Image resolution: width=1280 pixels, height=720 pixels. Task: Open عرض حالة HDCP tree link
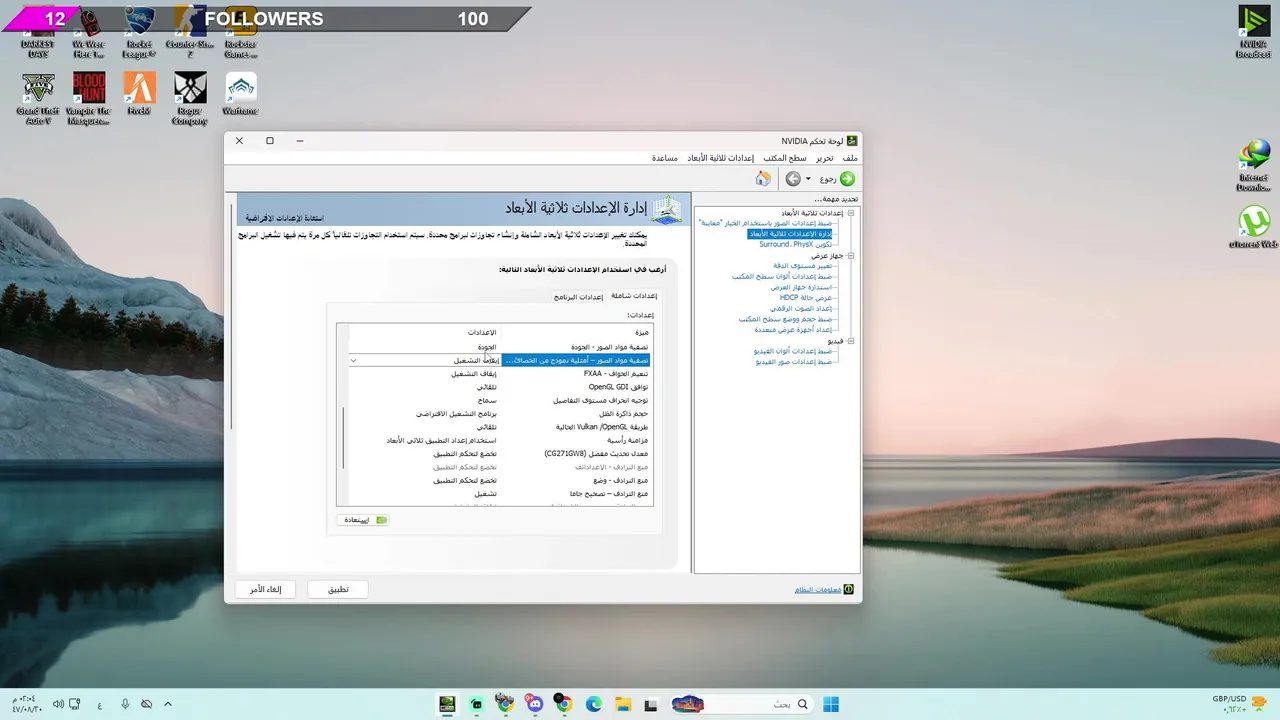click(x=806, y=297)
